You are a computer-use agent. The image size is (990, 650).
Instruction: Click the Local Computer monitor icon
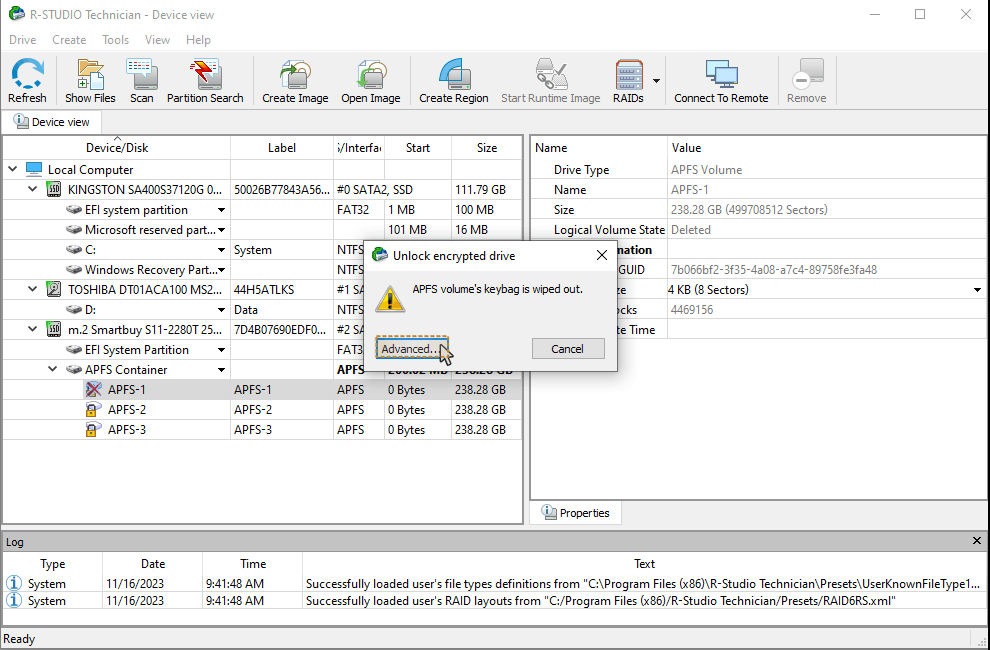pyautogui.click(x=34, y=169)
